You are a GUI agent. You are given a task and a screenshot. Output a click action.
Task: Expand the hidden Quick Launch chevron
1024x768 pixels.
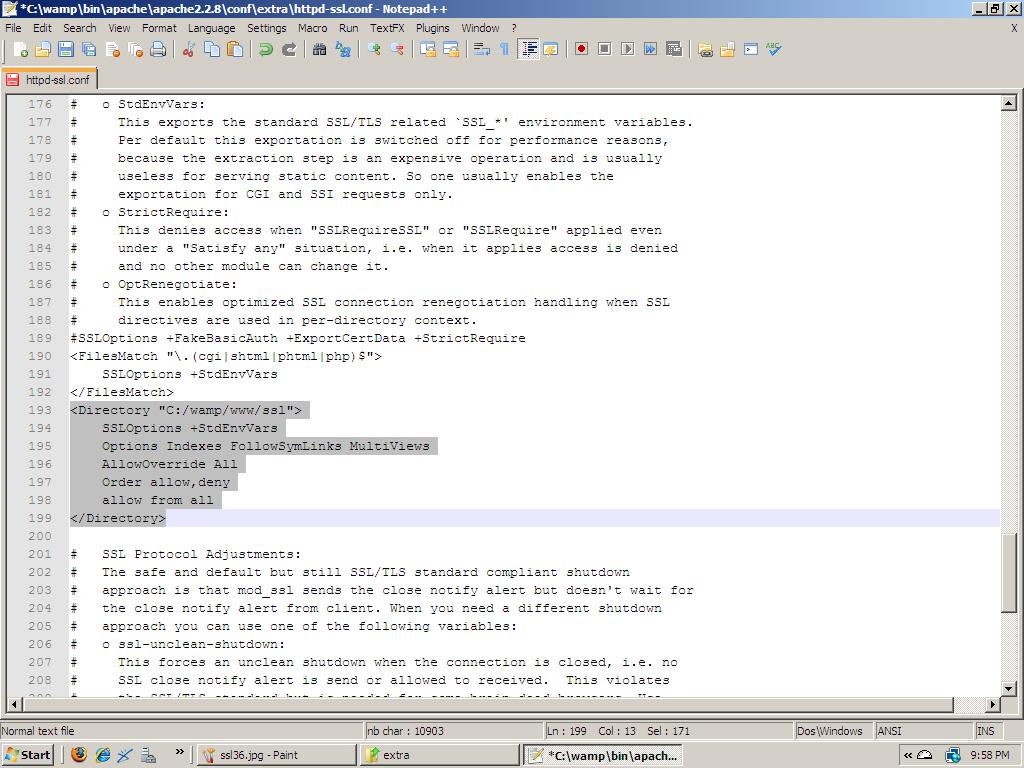pyautogui.click(x=180, y=753)
